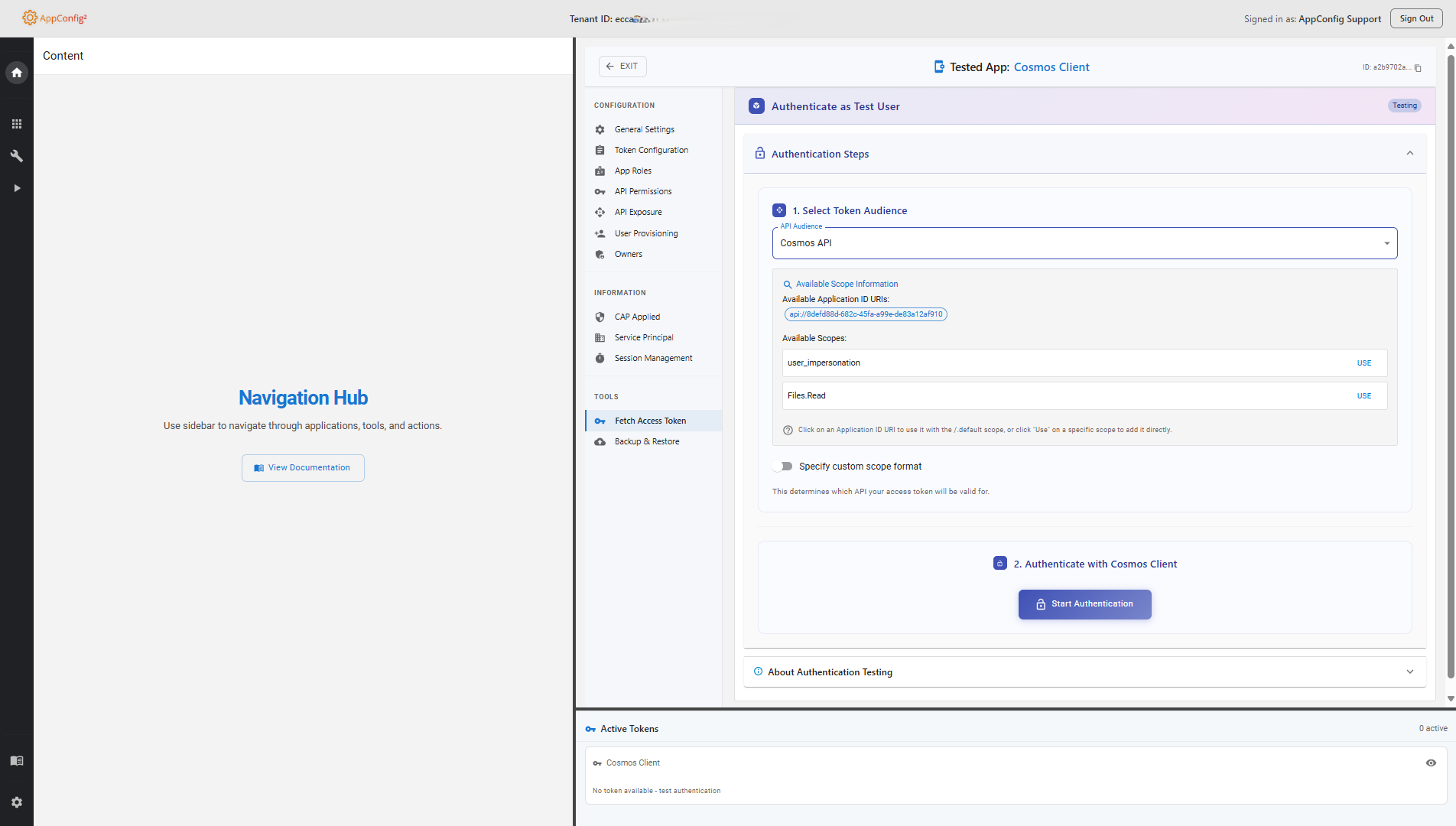This screenshot has height=826, width=1456.
Task: Click the Token Configuration clipboard icon
Action: [600, 151]
